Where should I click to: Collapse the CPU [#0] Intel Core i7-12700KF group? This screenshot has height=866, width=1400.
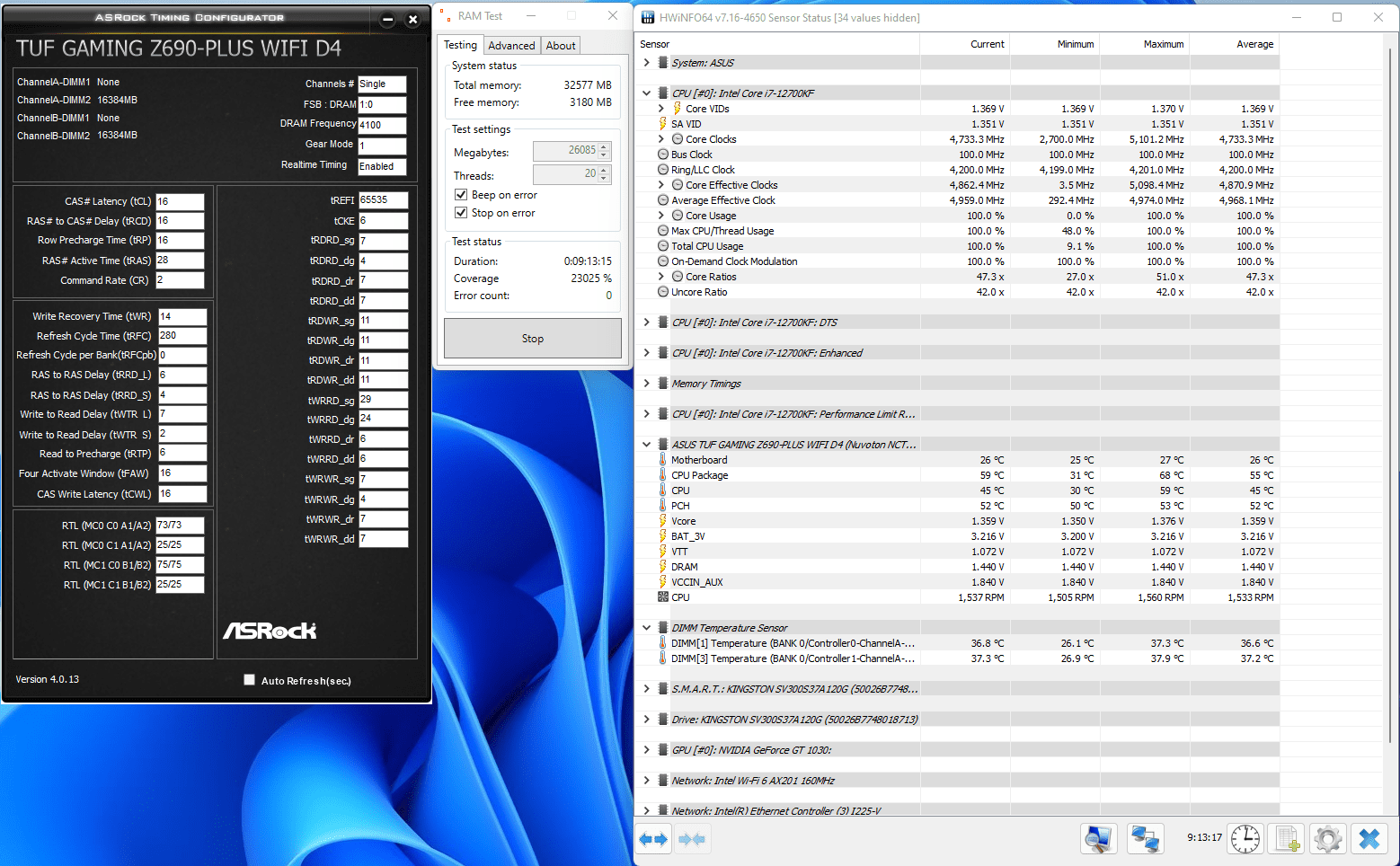coord(646,93)
